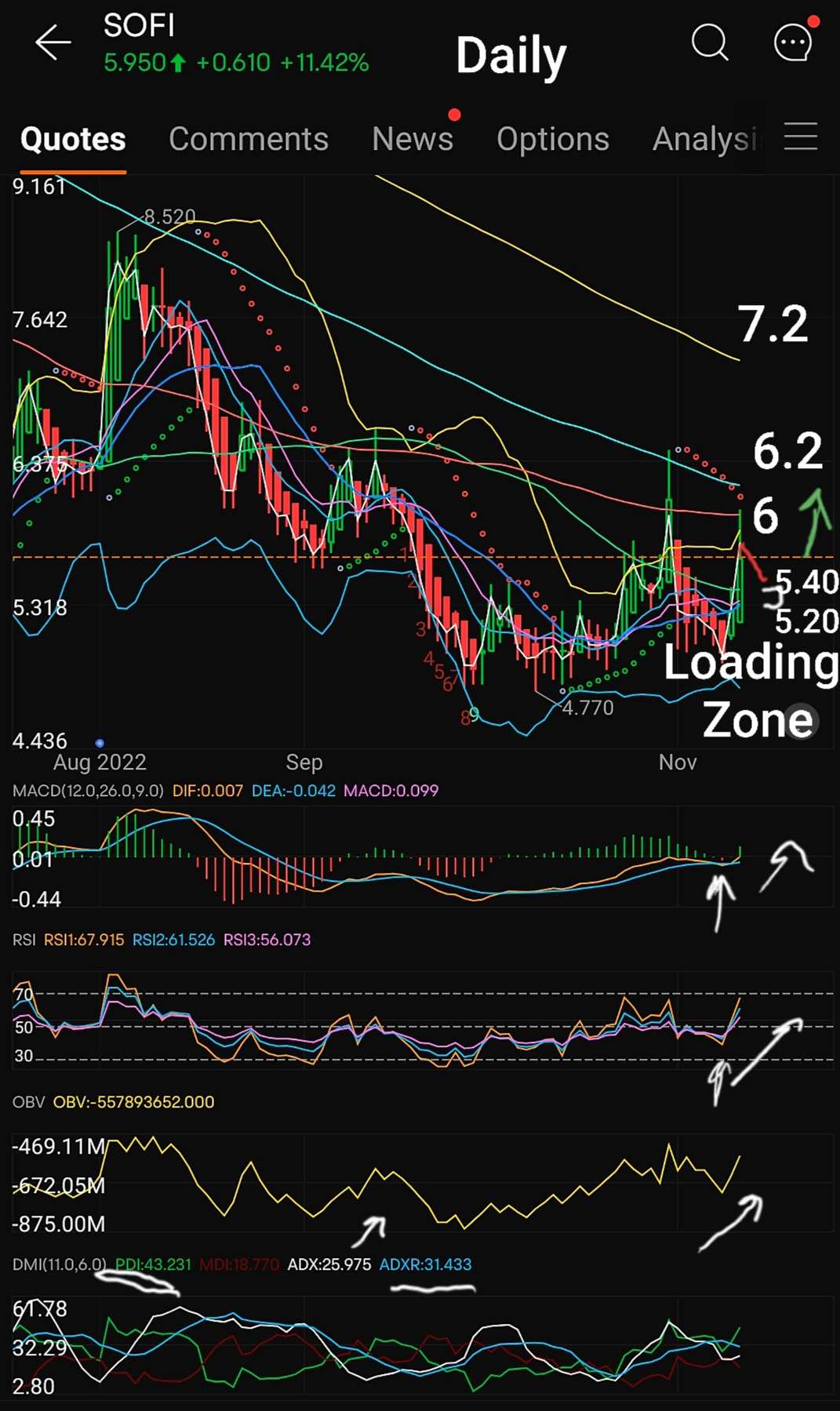Tap the MACD(12.0,26.0,9.0) indicator label
This screenshot has width=840, height=1411.
(88, 791)
